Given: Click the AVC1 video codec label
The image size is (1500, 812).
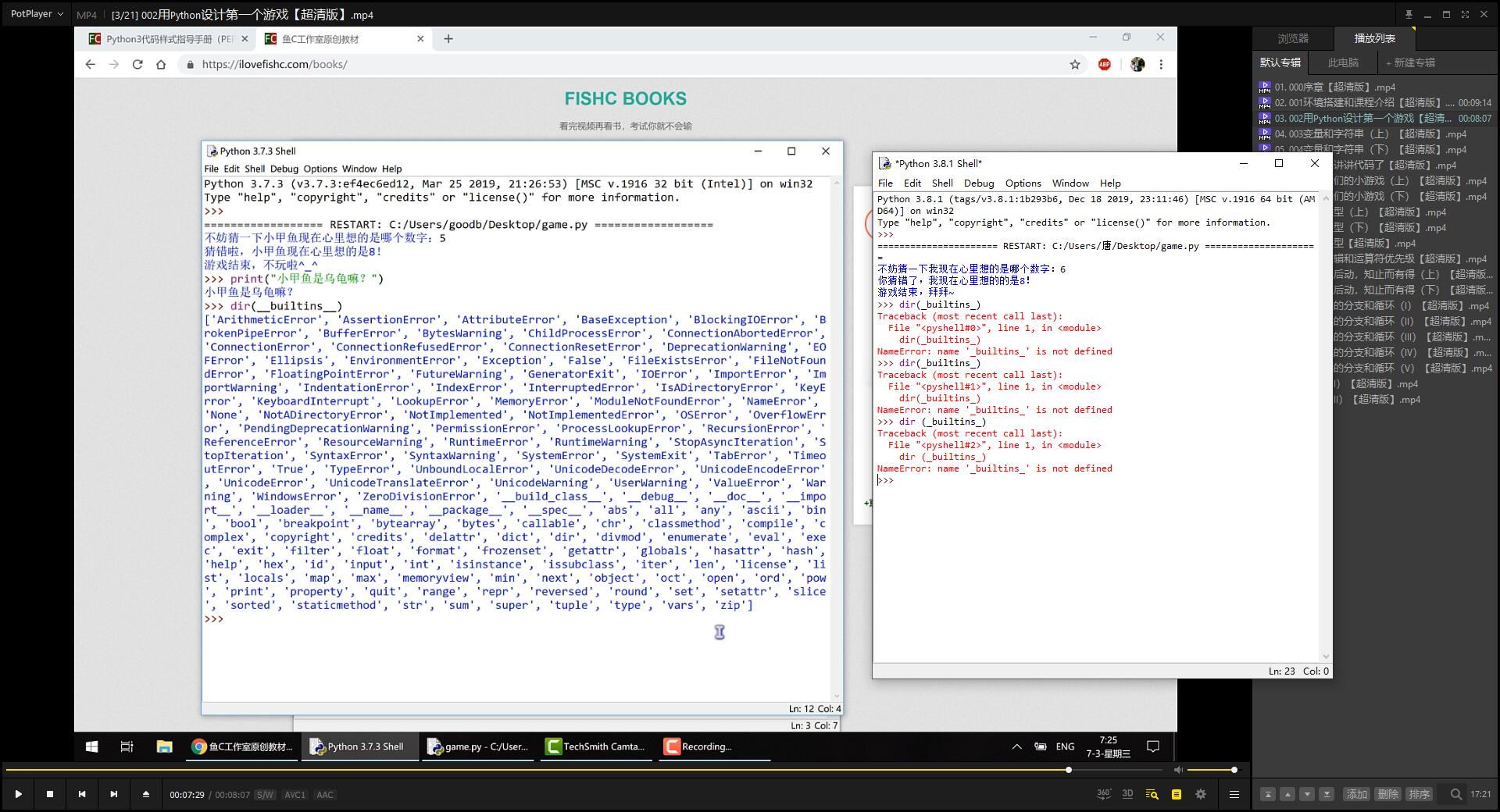Looking at the screenshot, I should 295,795.
